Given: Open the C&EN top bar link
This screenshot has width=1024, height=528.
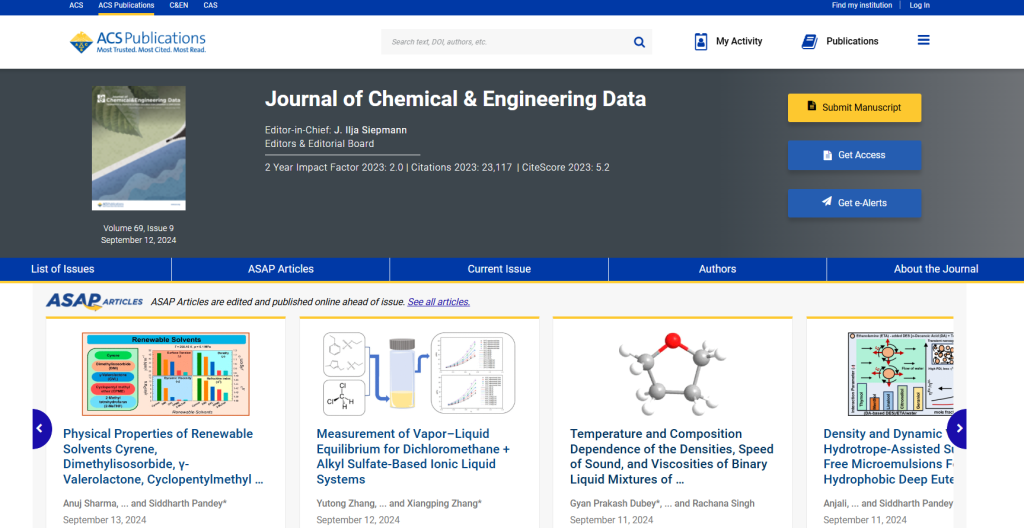Looking at the screenshot, I should pyautogui.click(x=178, y=5).
